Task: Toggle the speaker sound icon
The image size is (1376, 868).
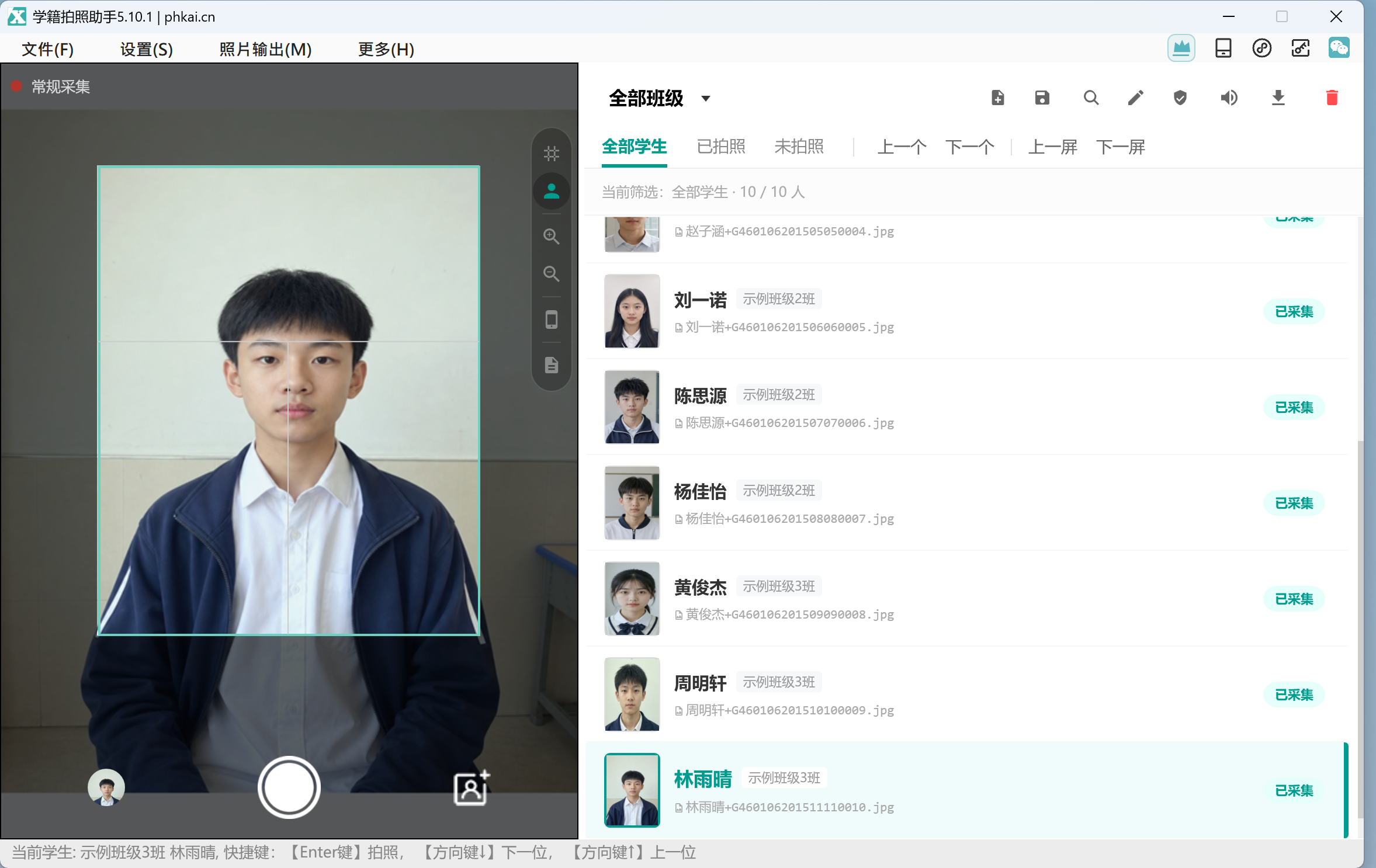Action: coord(1229,98)
